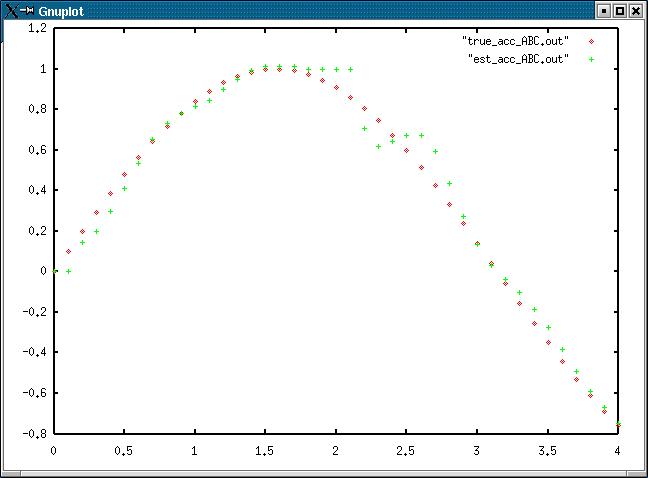Click y-axis label -0.4
The height and width of the screenshot is (478, 648).
(x=34, y=352)
